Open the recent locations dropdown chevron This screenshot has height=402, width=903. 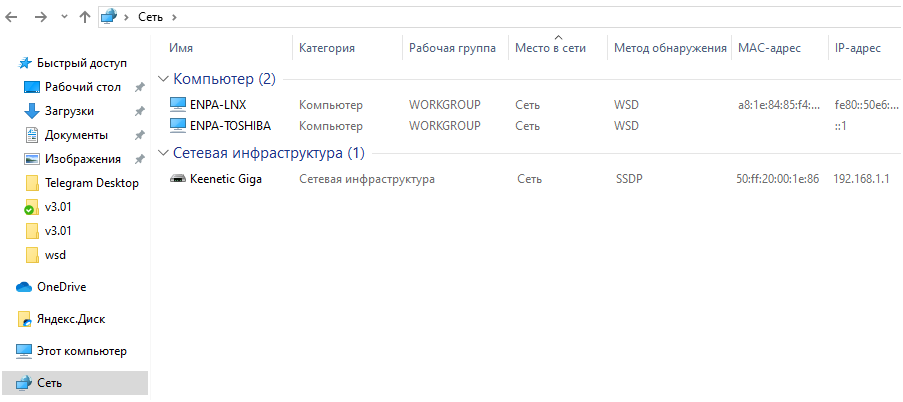click(63, 17)
